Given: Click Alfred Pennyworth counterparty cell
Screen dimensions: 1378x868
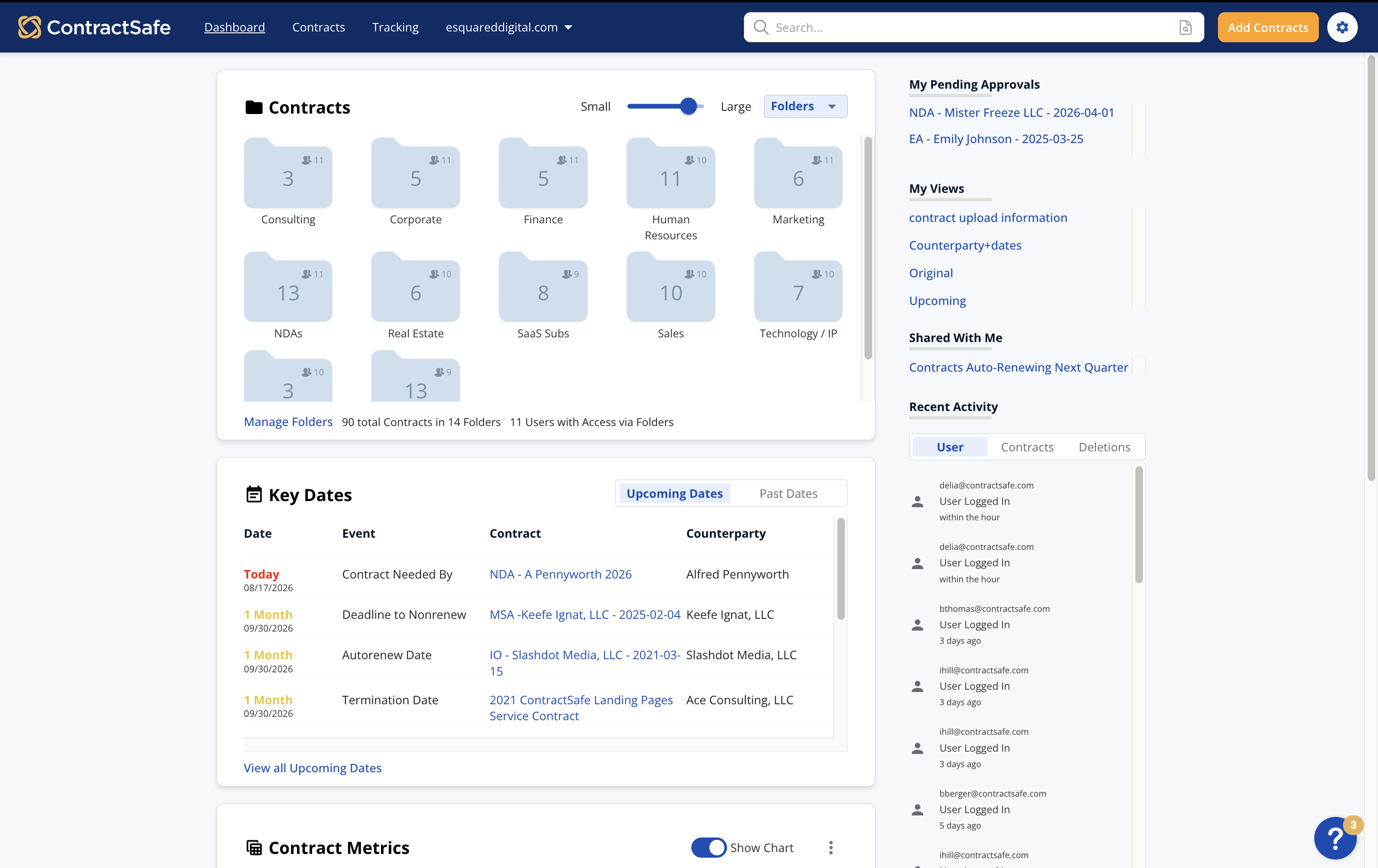Looking at the screenshot, I should click(737, 574).
